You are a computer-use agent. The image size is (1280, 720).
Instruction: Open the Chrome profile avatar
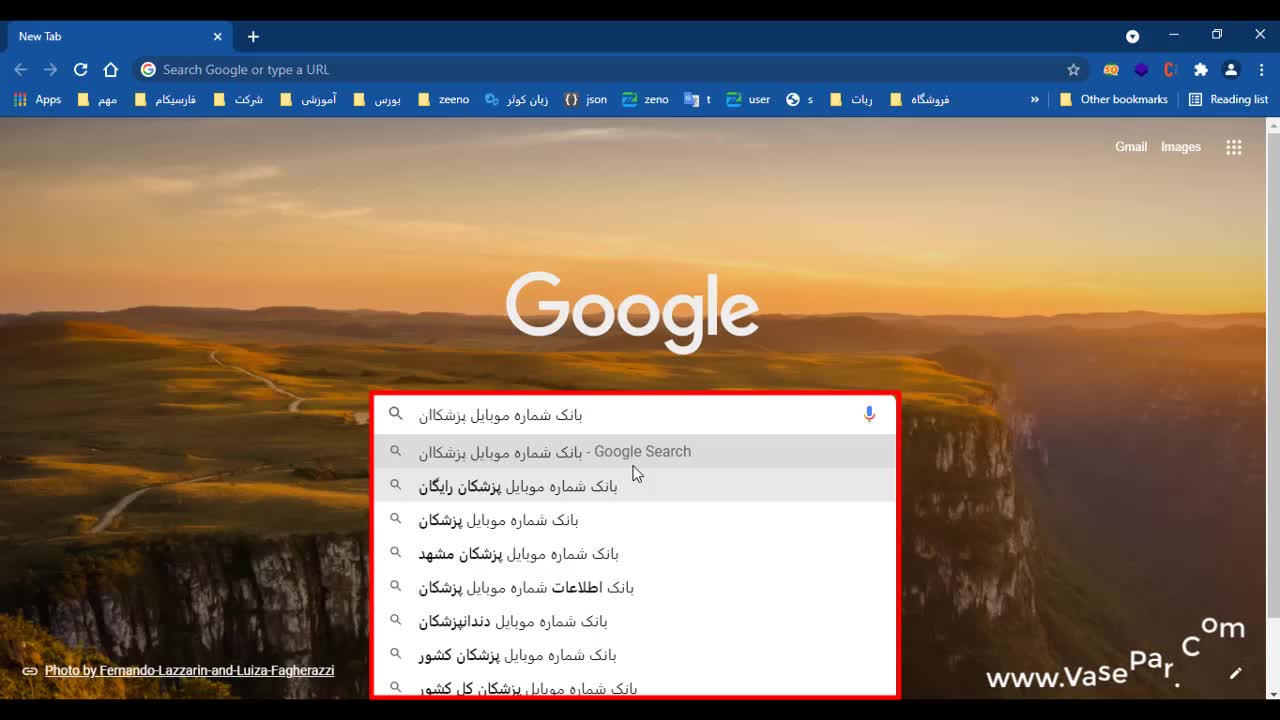click(x=1231, y=70)
